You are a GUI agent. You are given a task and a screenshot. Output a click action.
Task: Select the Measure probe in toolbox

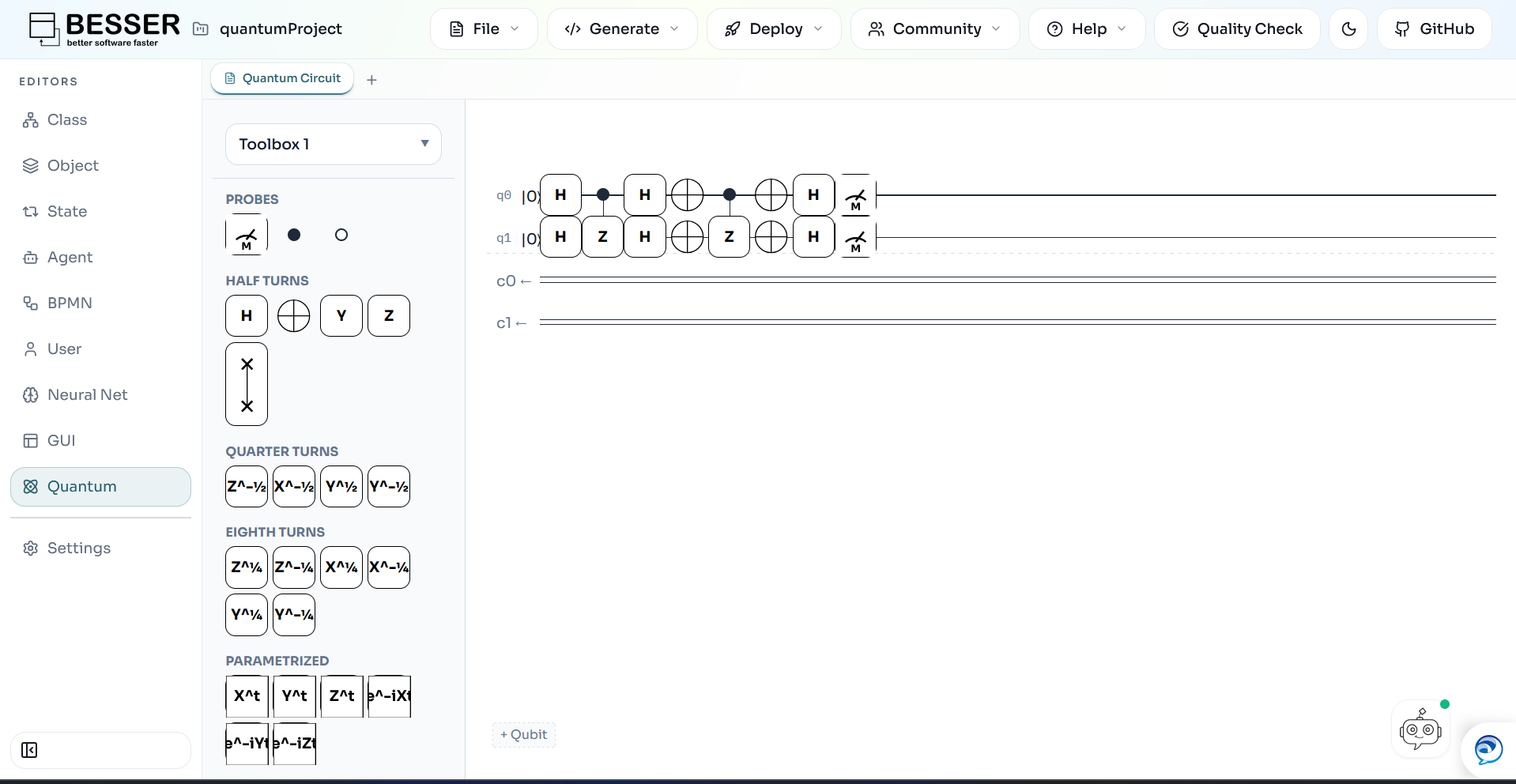tap(247, 235)
